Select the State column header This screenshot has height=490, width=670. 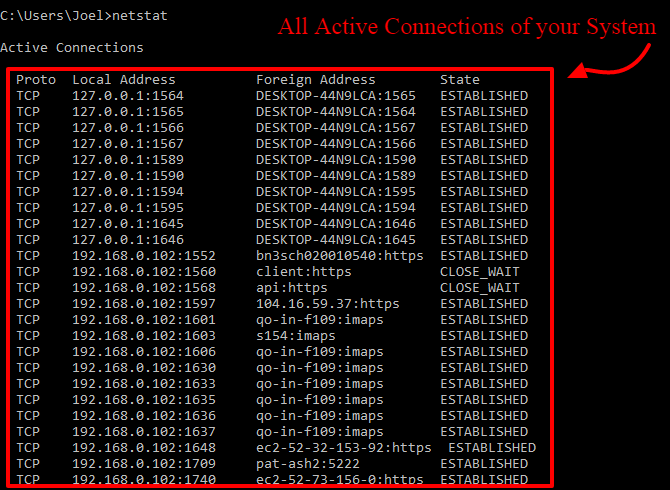point(459,79)
